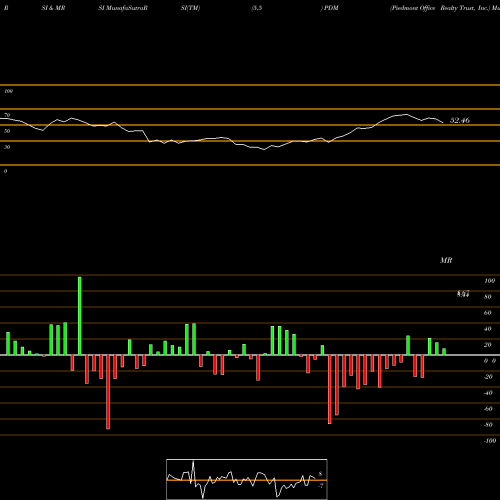Click the overlapping MR value above 80

(x=463, y=294)
